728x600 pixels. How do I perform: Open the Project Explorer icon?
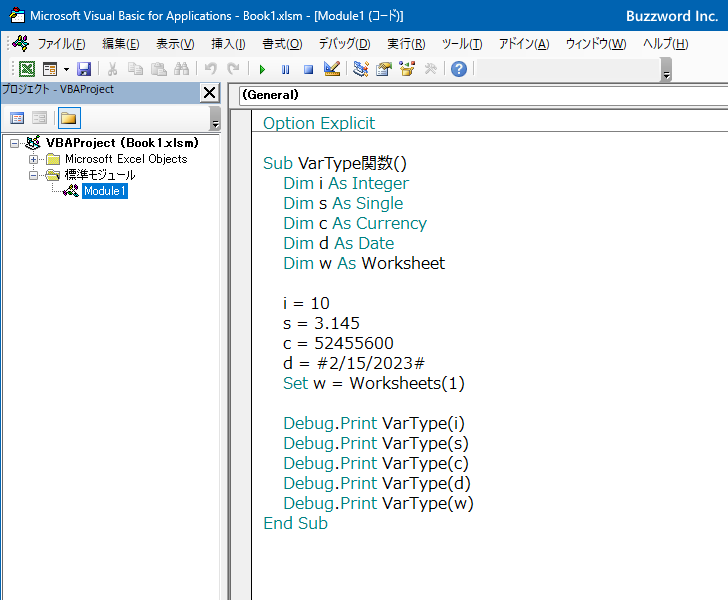pos(361,69)
